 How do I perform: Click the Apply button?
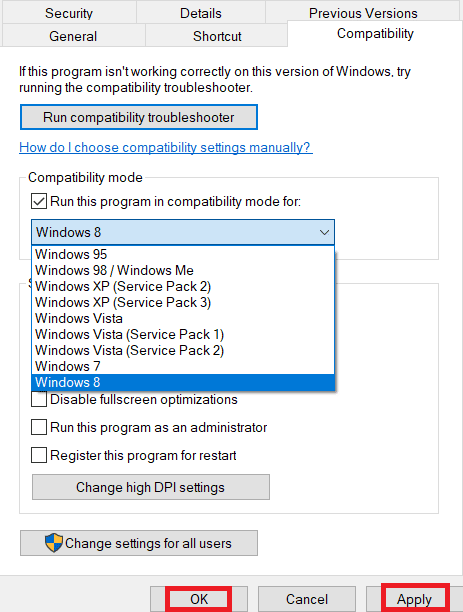tap(414, 599)
